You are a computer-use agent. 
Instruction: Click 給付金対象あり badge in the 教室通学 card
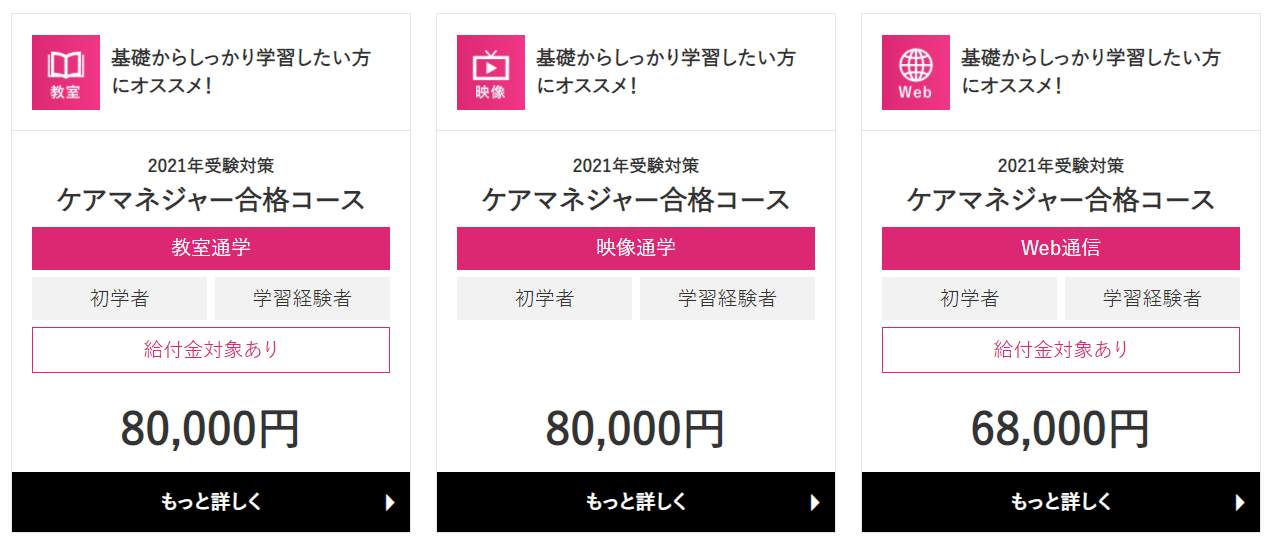(x=211, y=350)
